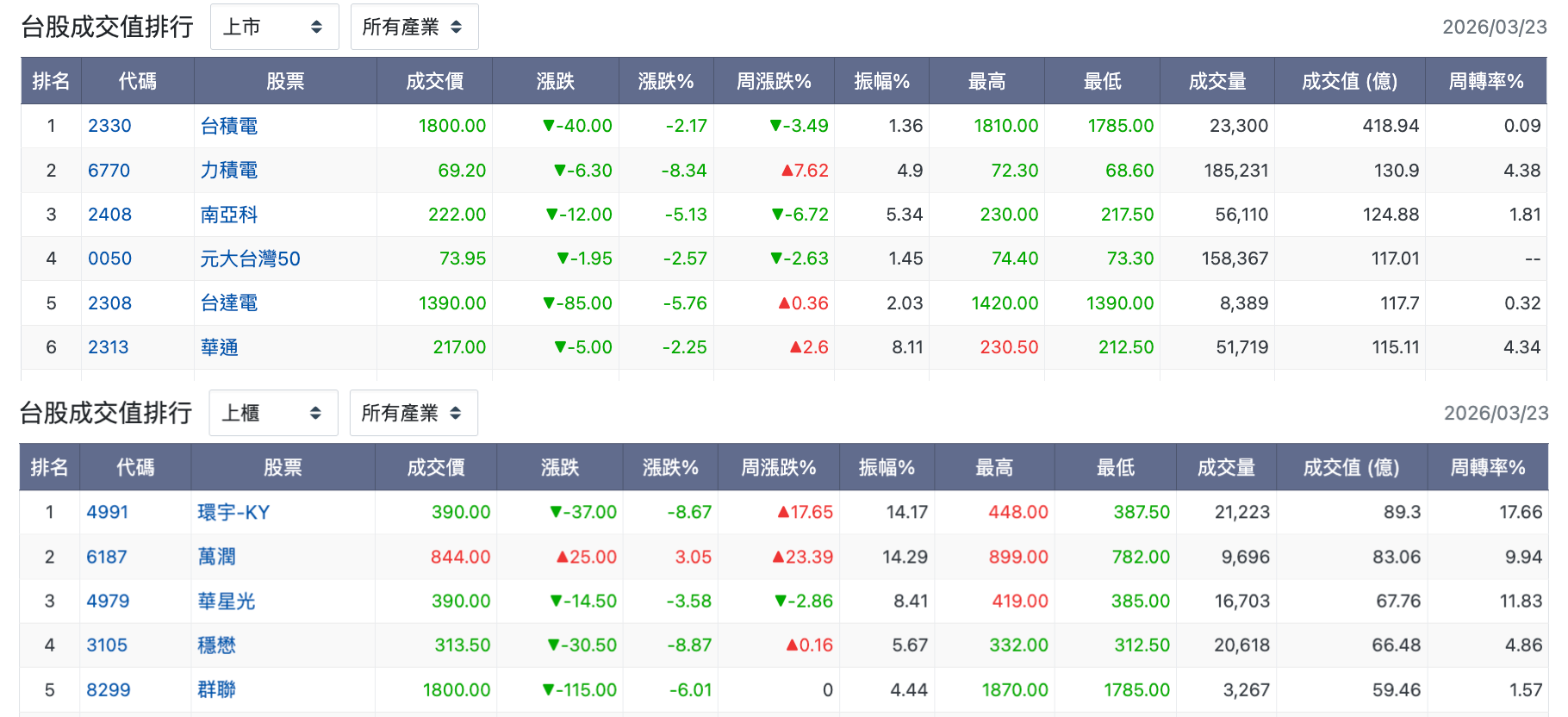
Task: Sort upper table by 成交值 (億) header
Action: coord(1350,81)
